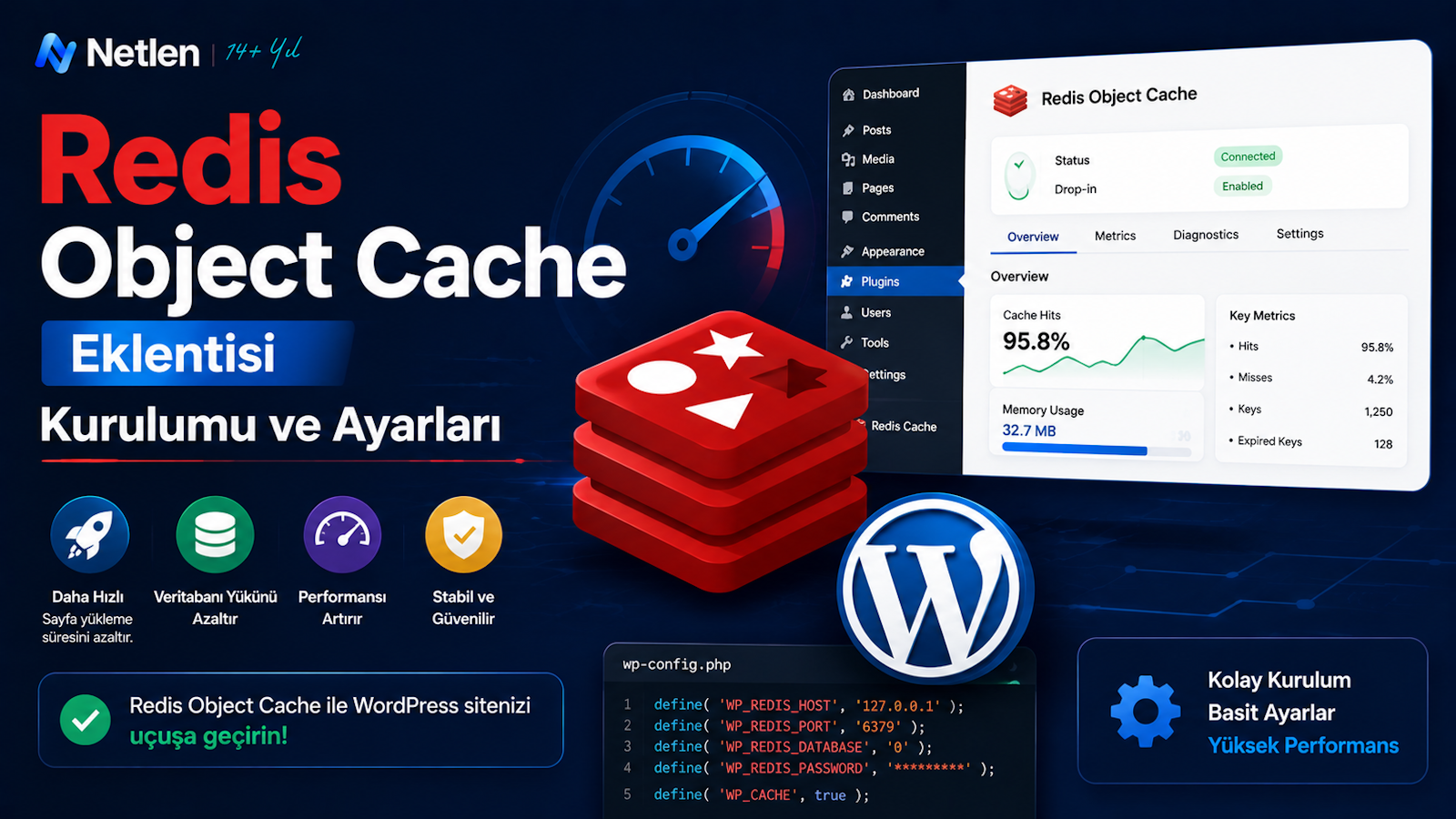Click the red Redis stack logo

(719, 450)
